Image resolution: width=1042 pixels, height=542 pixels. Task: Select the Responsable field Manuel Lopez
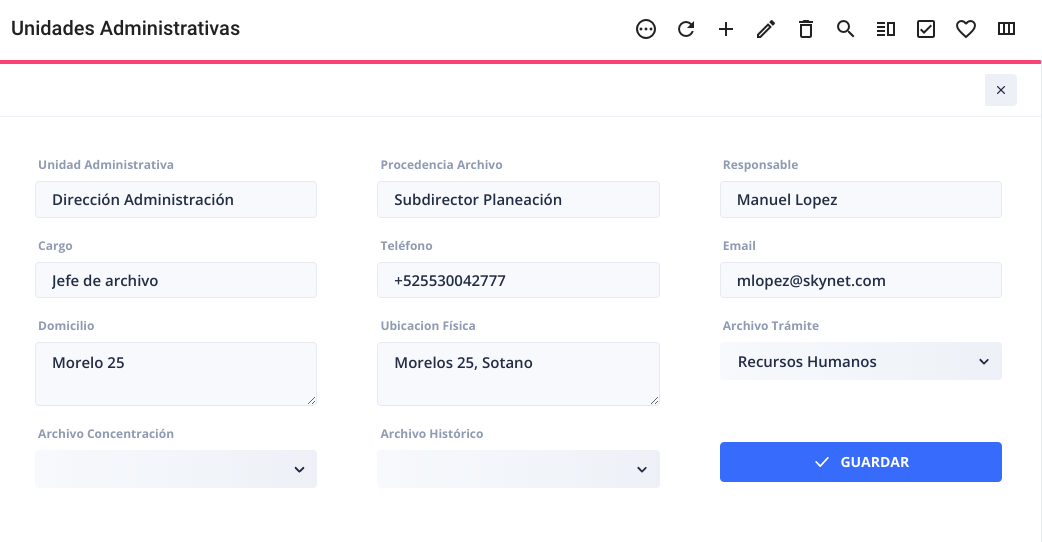(x=861, y=200)
